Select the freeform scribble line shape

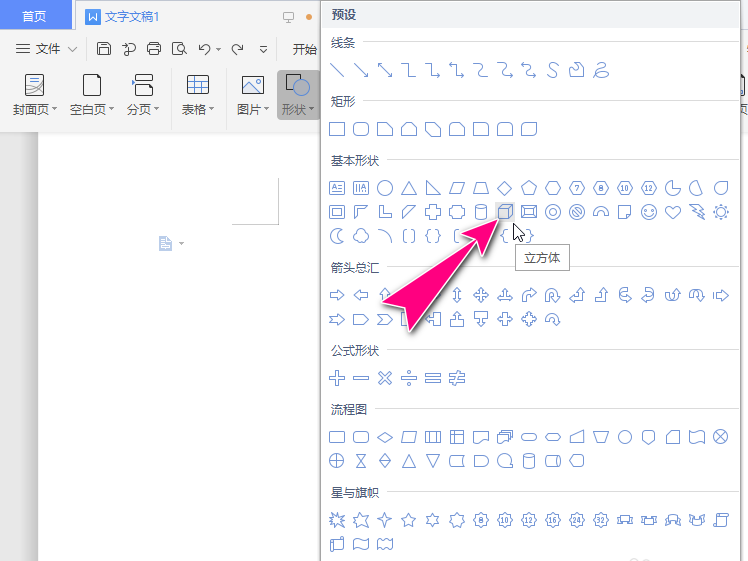[601, 70]
